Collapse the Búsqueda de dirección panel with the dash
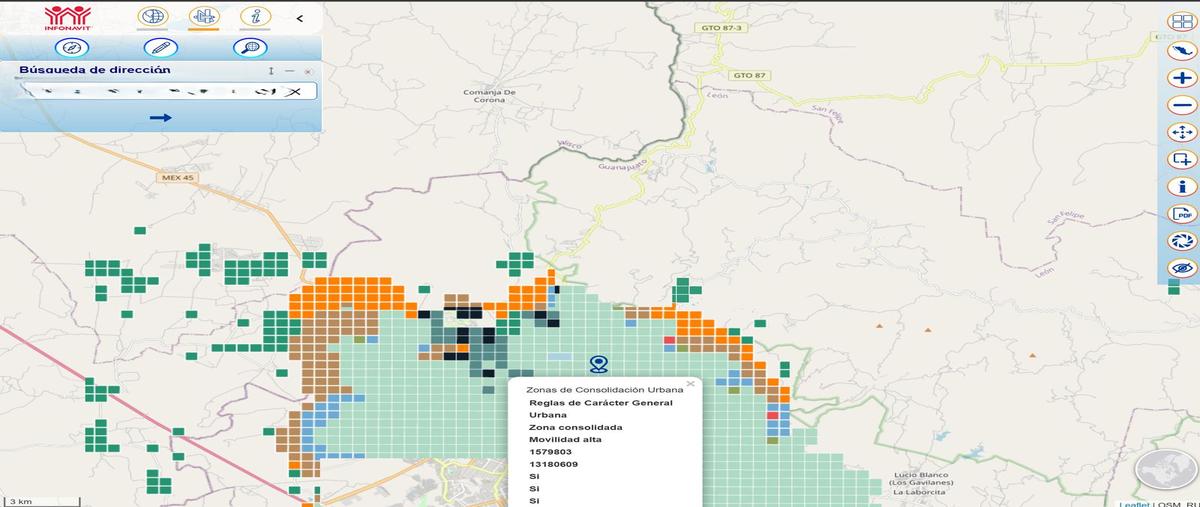The image size is (1200, 507). 289,71
